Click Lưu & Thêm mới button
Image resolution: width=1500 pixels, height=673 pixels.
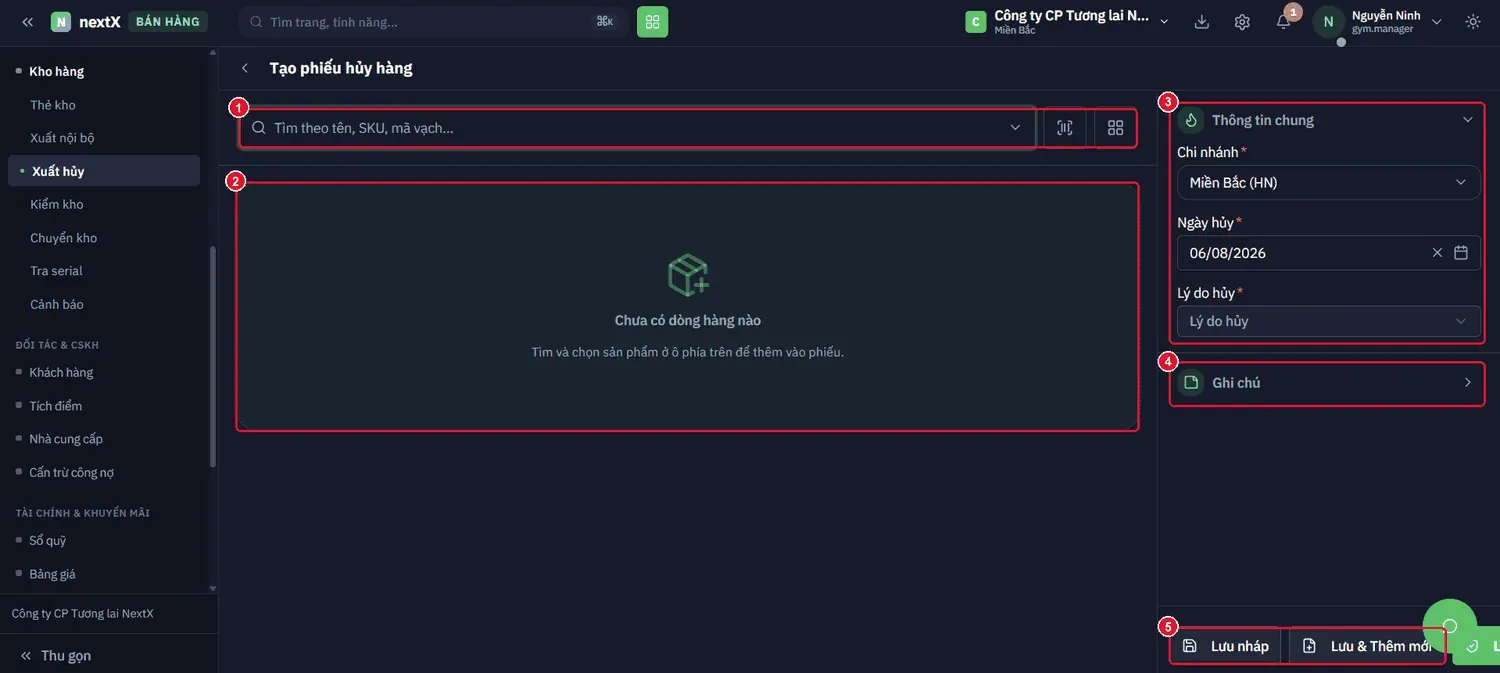point(1368,646)
